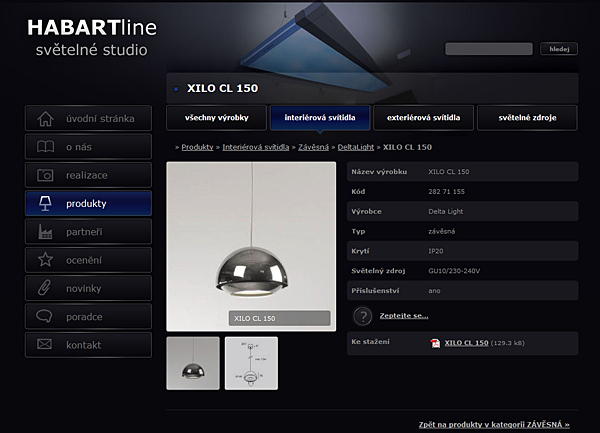Download the XILO CL 150 PDF link
The width and height of the screenshot is (600, 433).
point(466,343)
